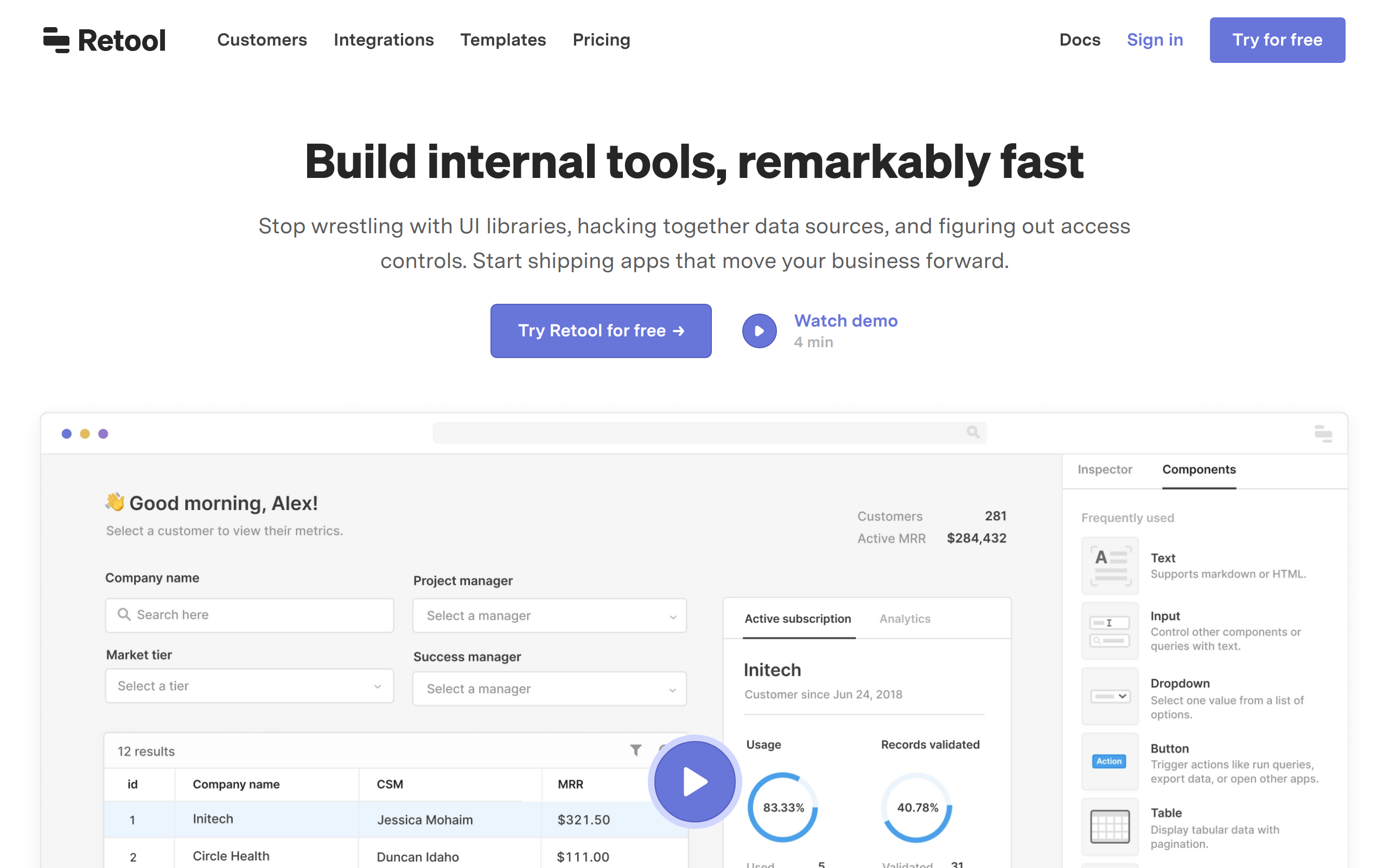This screenshot has height=868, width=1389.
Task: Click Try Retool for free button
Action: point(601,330)
